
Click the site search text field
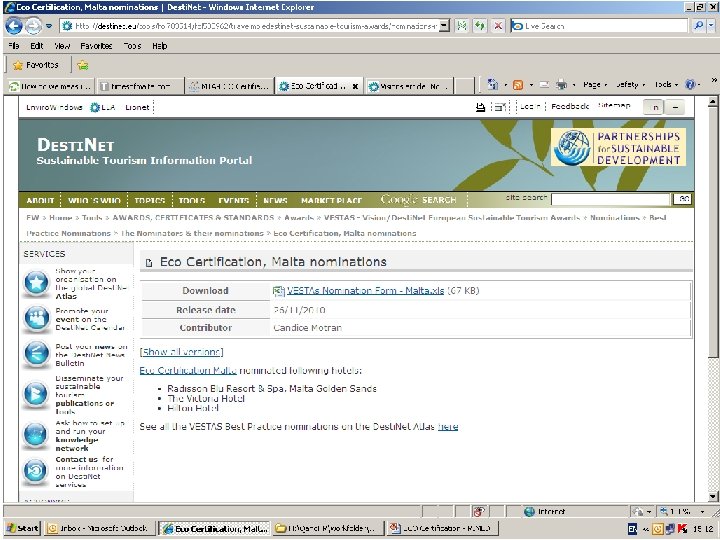[x=610, y=199]
